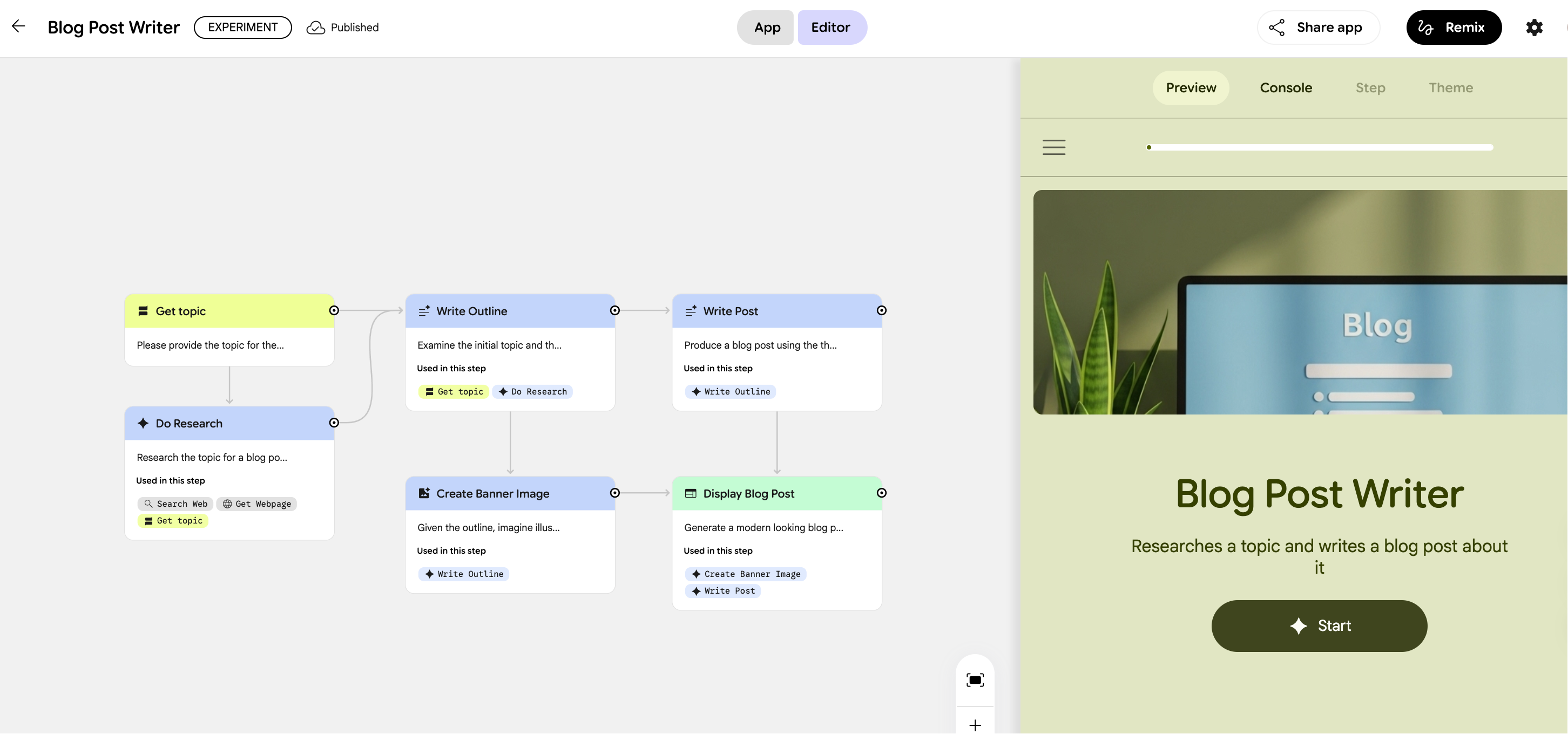
Task: Select the Write Outline node header
Action: click(510, 311)
